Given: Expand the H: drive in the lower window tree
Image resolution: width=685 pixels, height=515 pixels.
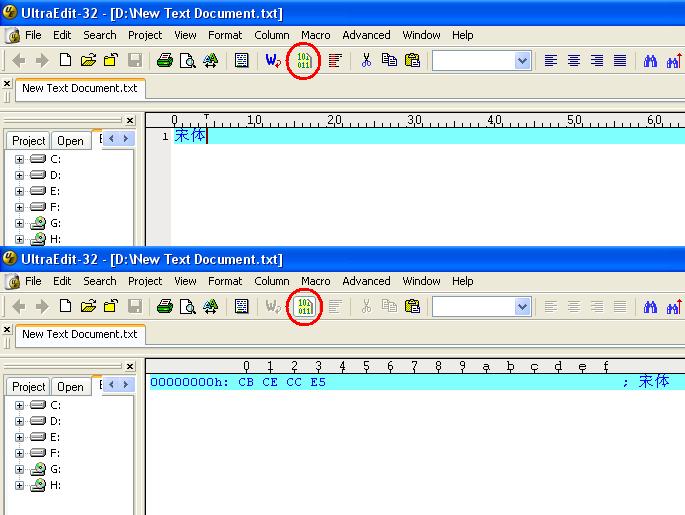Looking at the screenshot, I should click(x=19, y=485).
